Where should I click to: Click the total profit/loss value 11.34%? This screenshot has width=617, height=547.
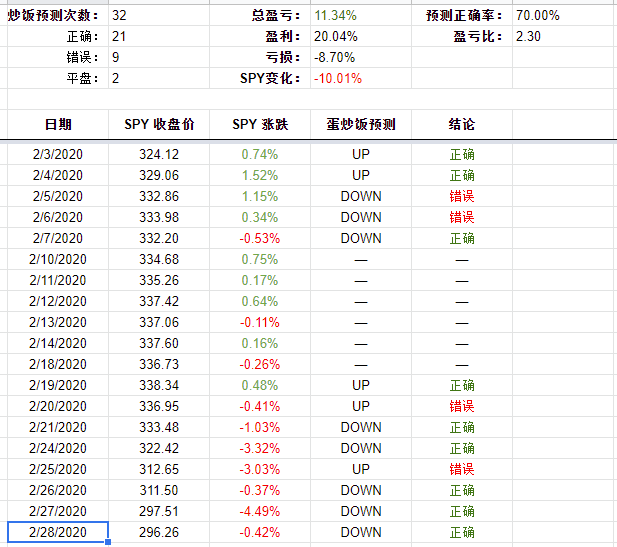coord(361,15)
